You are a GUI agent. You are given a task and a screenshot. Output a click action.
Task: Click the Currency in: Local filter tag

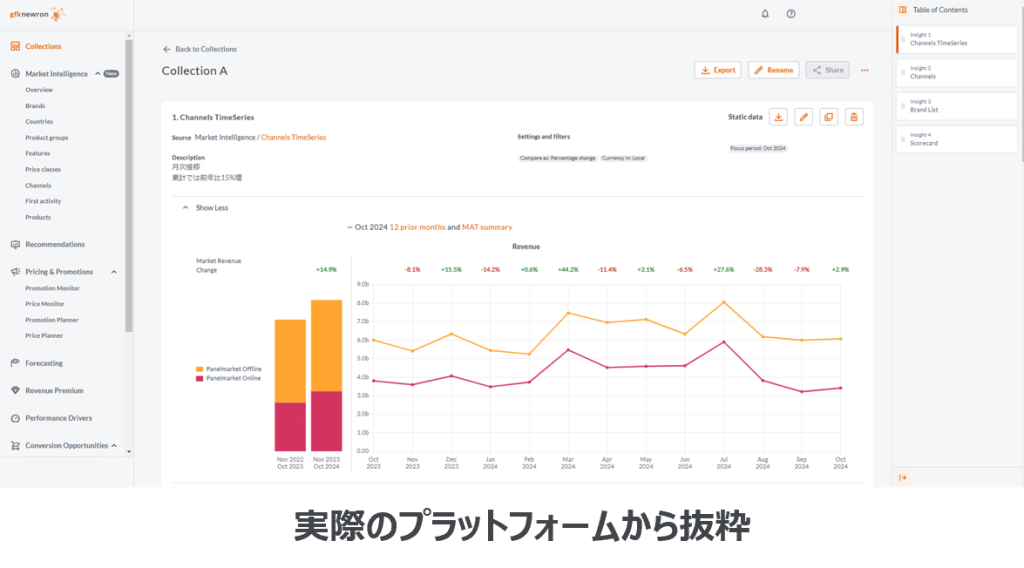[x=623, y=158]
